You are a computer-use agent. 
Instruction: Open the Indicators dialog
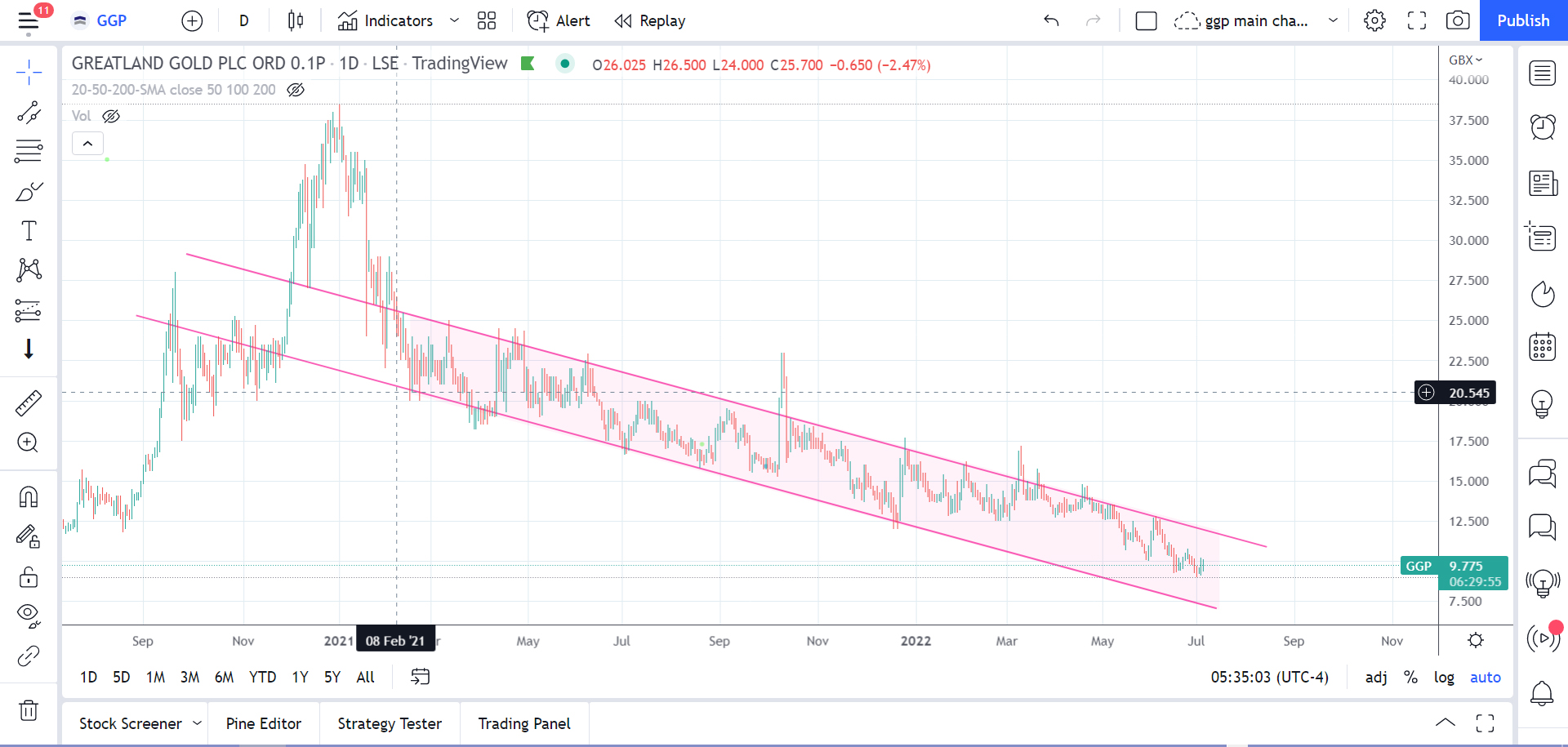(x=385, y=21)
